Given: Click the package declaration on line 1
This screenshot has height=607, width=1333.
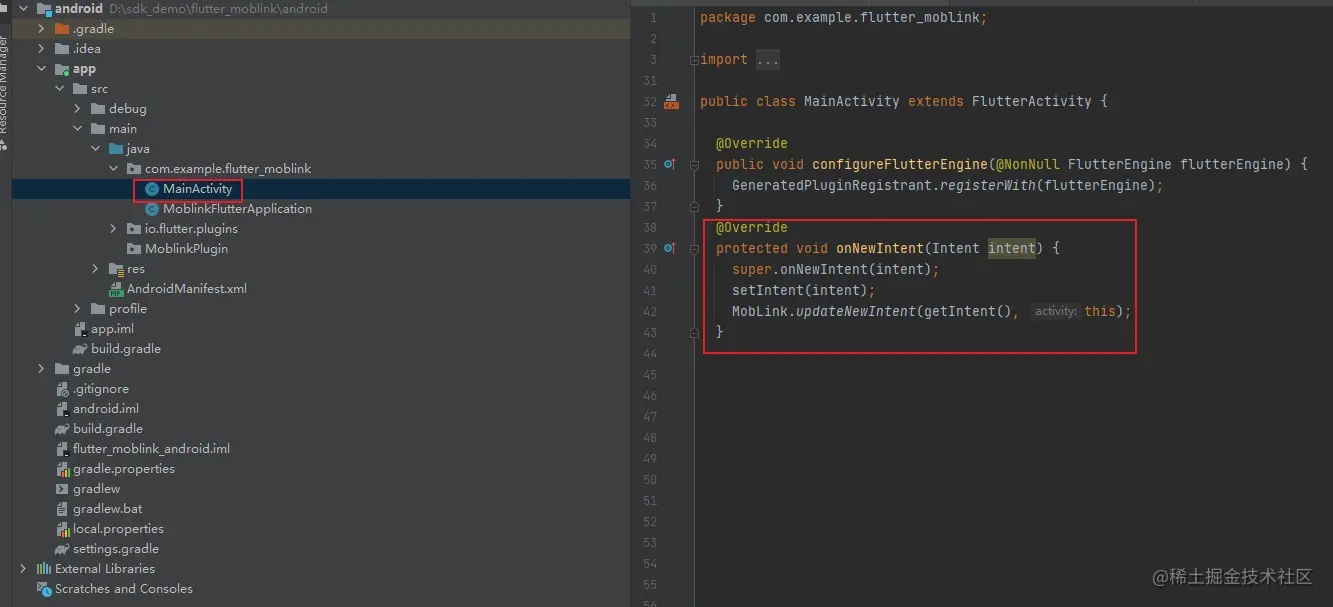Looking at the screenshot, I should click(x=843, y=17).
